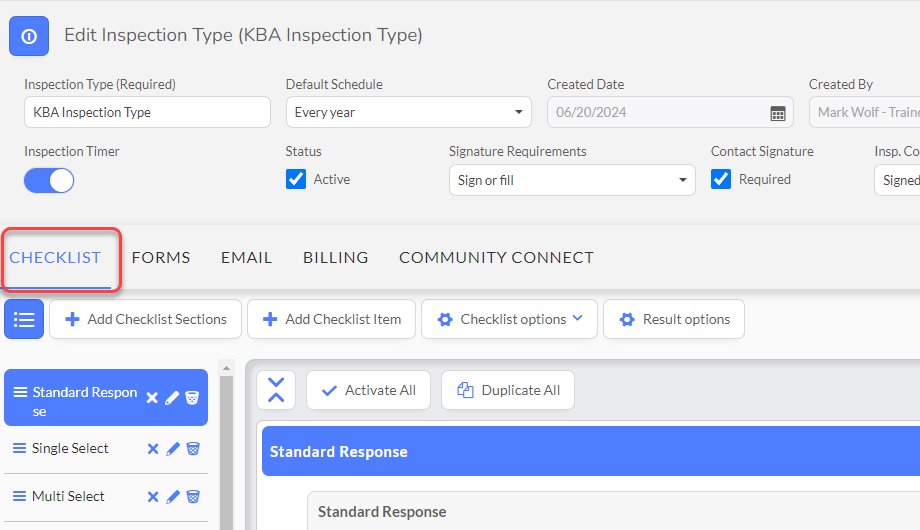Open the Created Date calendar picker

point(777,113)
